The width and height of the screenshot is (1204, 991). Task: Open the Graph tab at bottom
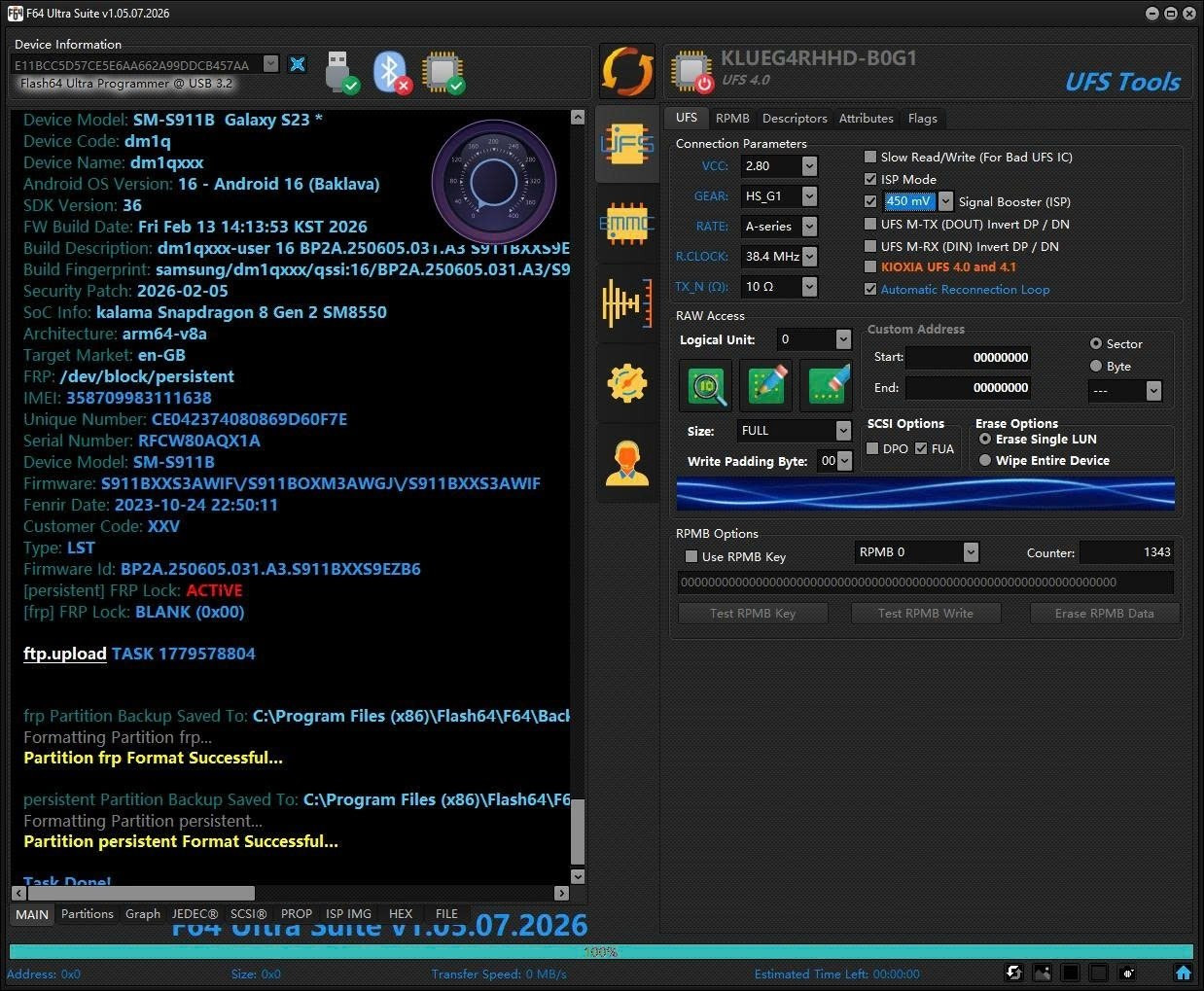tap(143, 913)
